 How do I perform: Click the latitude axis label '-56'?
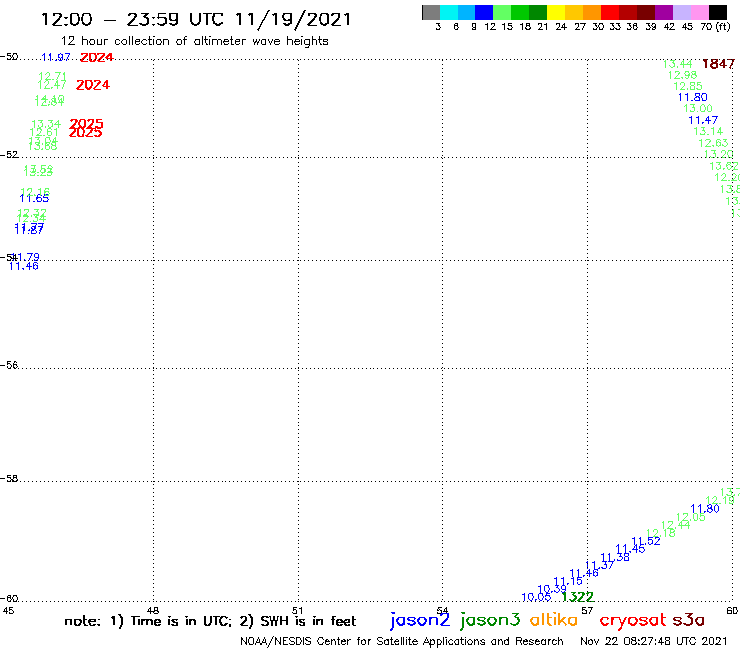tap(9, 365)
